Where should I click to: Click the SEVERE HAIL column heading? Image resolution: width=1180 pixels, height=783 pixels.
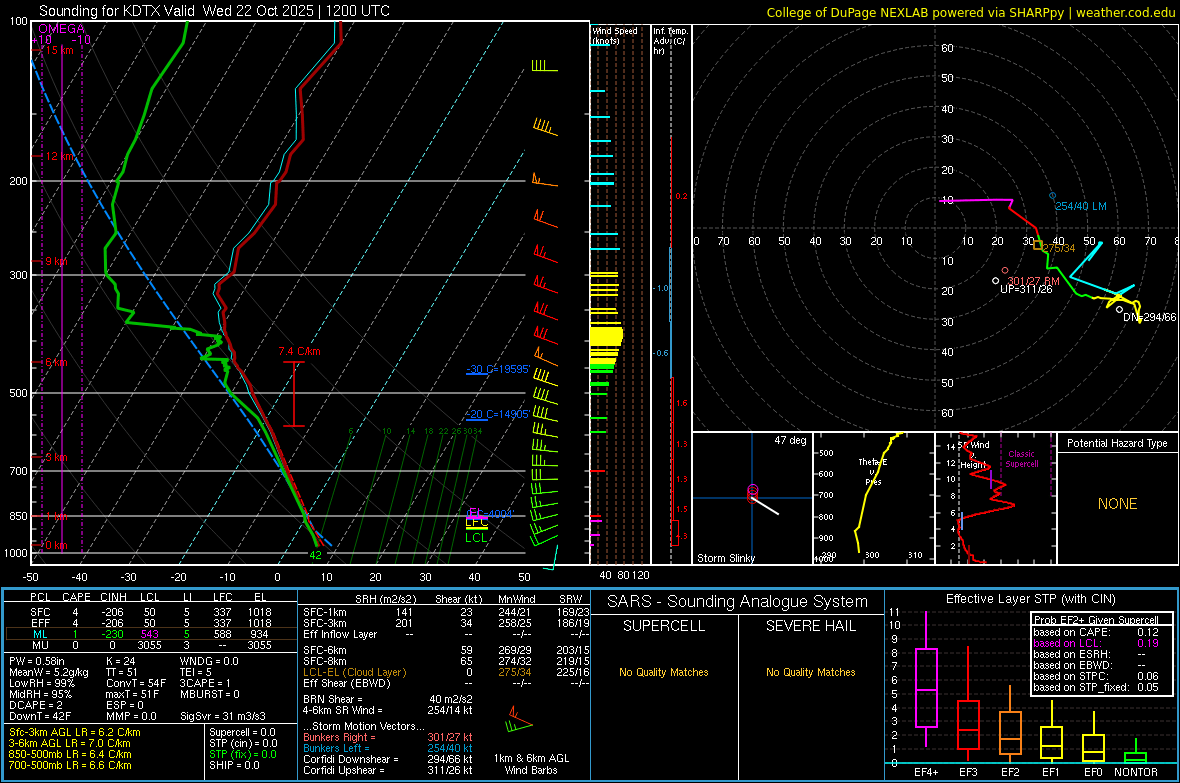click(810, 626)
